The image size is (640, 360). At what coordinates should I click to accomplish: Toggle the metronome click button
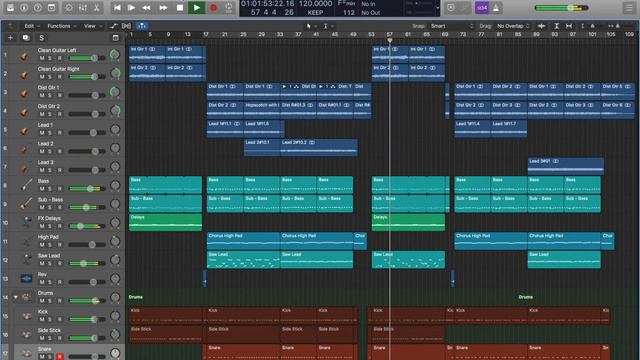coord(496,8)
